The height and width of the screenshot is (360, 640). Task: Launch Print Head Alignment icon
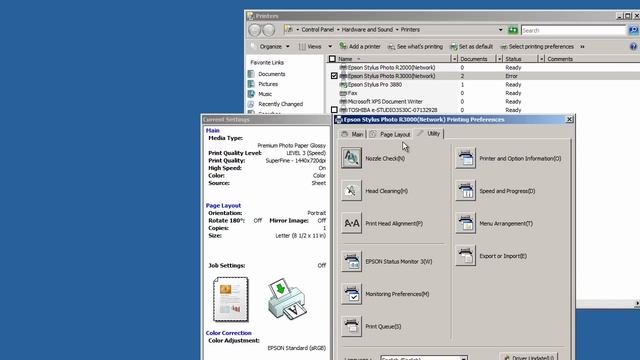[x=351, y=223]
